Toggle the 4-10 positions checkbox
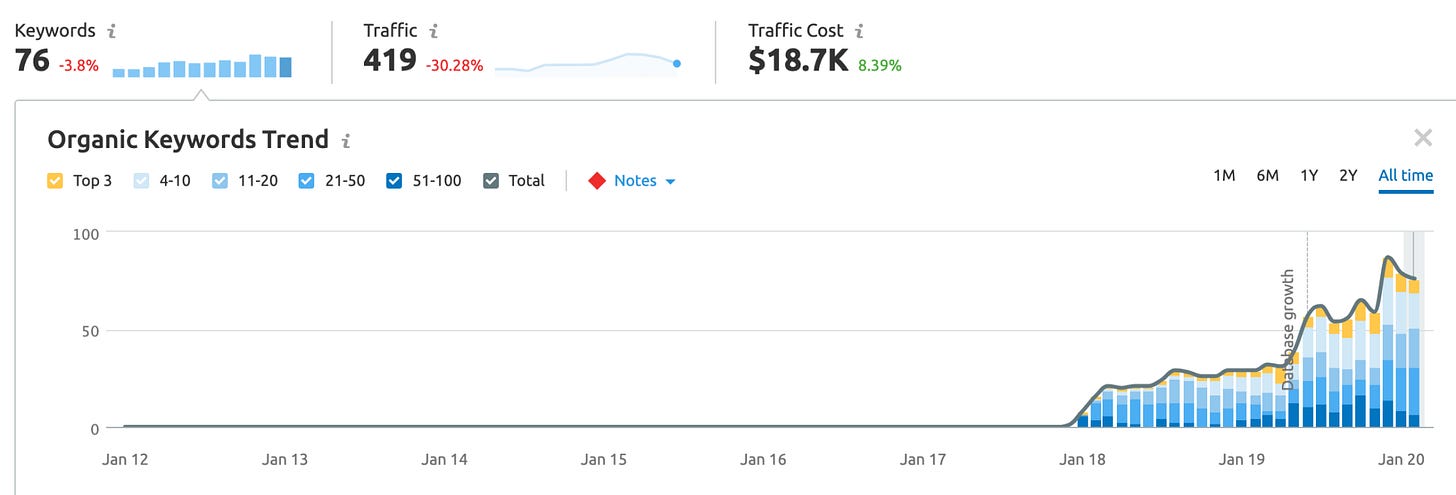 (x=141, y=181)
